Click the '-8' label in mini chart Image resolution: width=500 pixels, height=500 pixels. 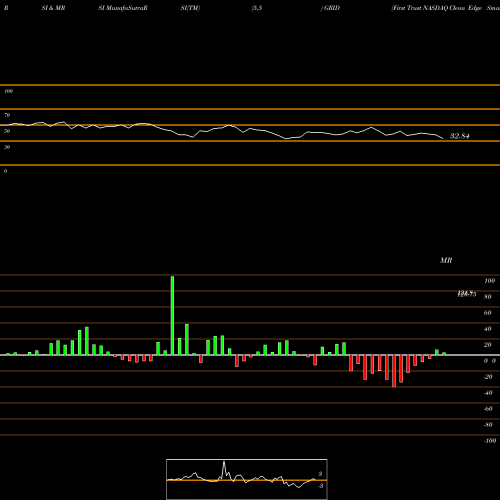(320, 486)
